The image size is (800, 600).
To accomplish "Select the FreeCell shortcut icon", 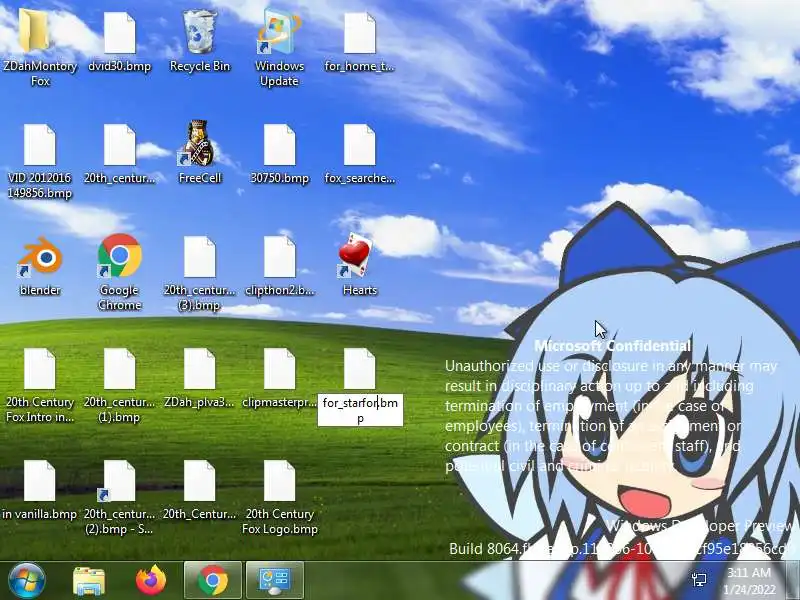I will 199,143.
